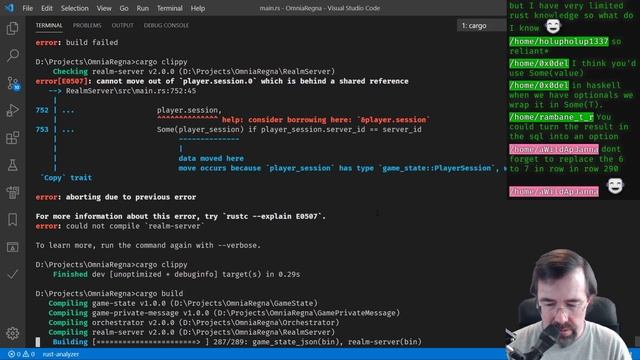The height and width of the screenshot is (360, 640).
Task: Switch to the PROBLEMS panel tab
Action: [87, 25]
